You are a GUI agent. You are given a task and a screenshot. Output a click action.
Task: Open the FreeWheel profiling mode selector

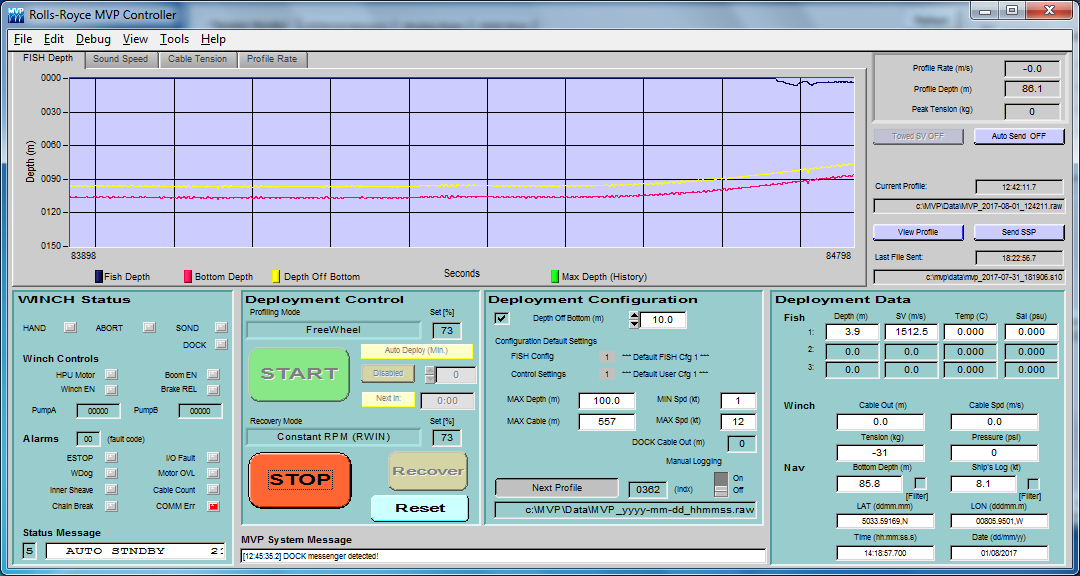pos(334,330)
